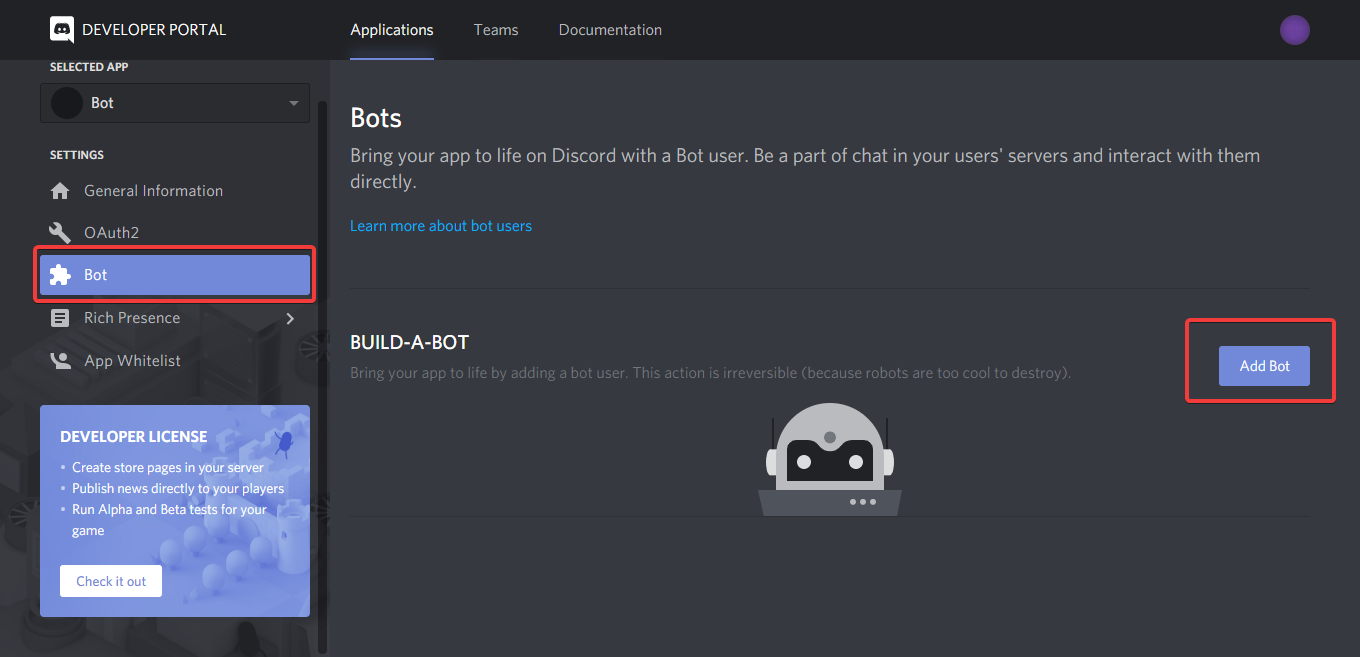Click the Developer License card heading
The image size is (1360, 657).
134,437
